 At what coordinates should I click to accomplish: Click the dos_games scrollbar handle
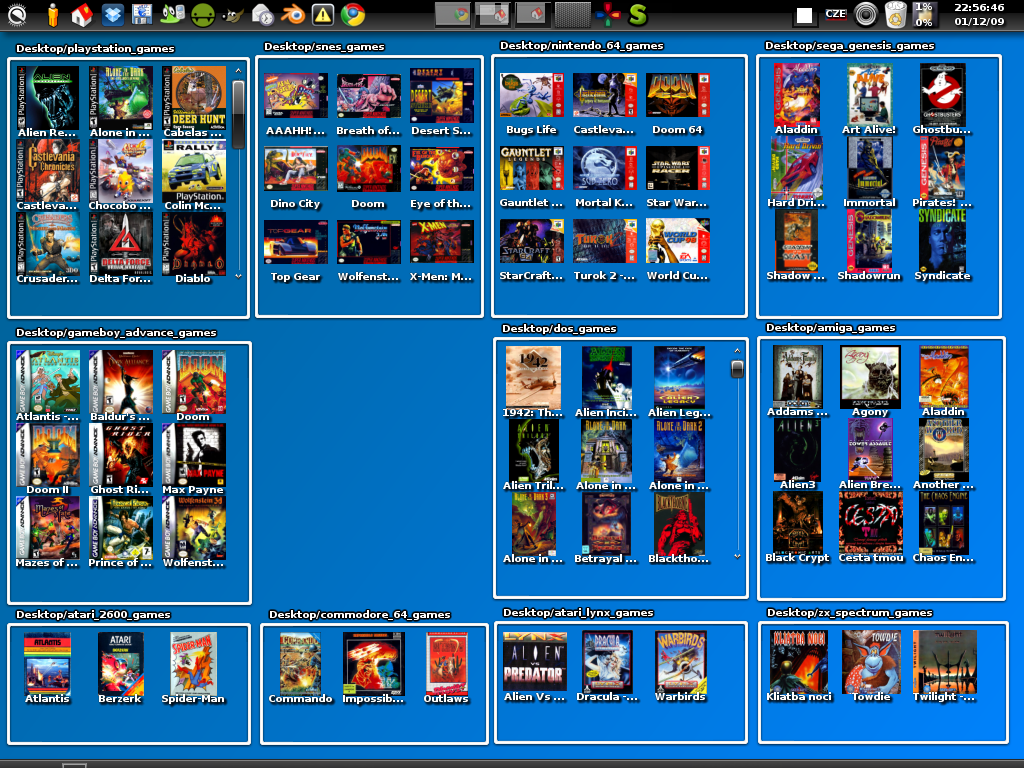click(737, 369)
